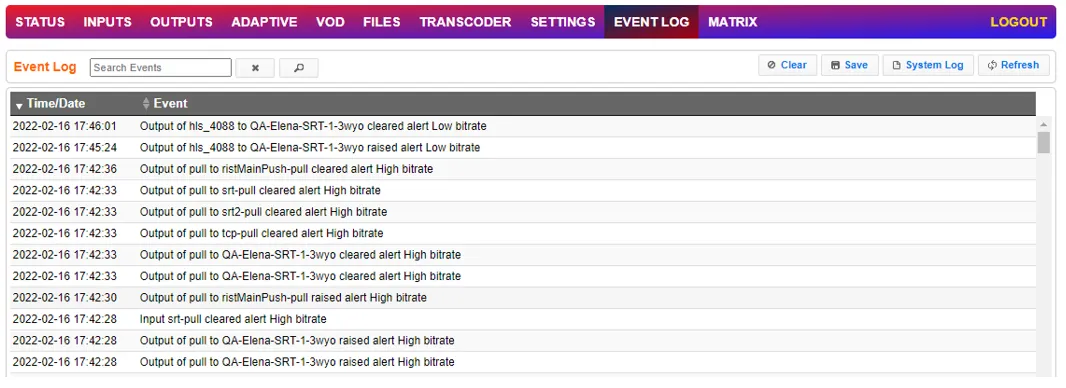1066x388 pixels.
Task: Select timestamp 2022-02-16 17:42:30
Action: (65, 298)
